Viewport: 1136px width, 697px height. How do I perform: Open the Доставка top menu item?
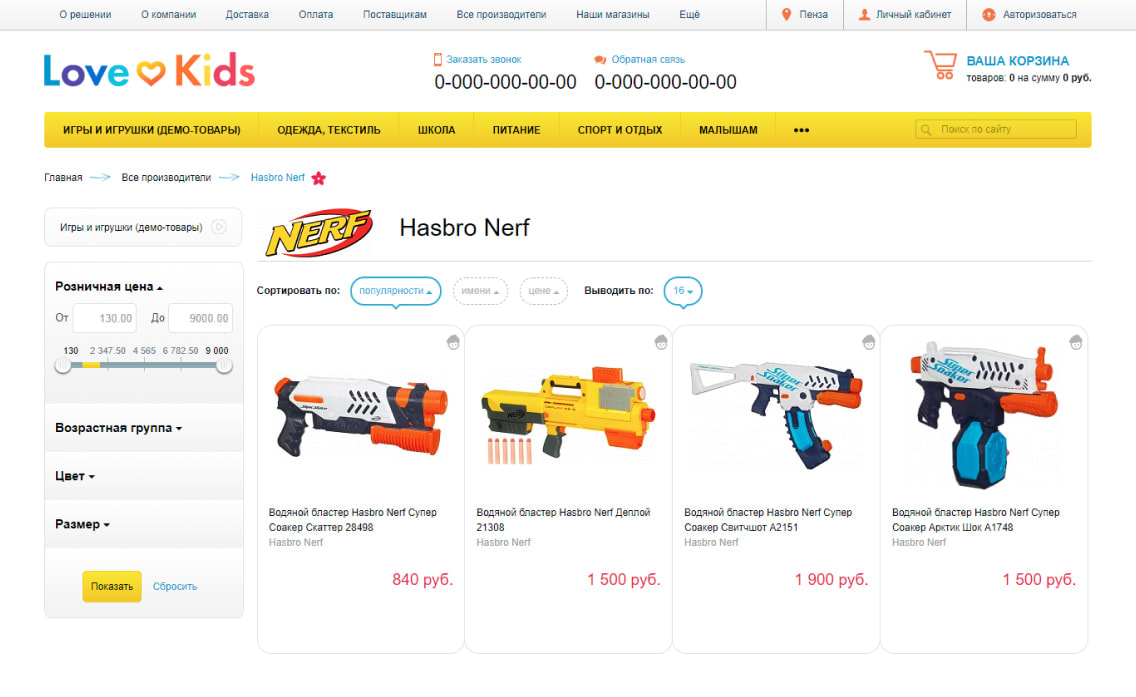tap(247, 14)
